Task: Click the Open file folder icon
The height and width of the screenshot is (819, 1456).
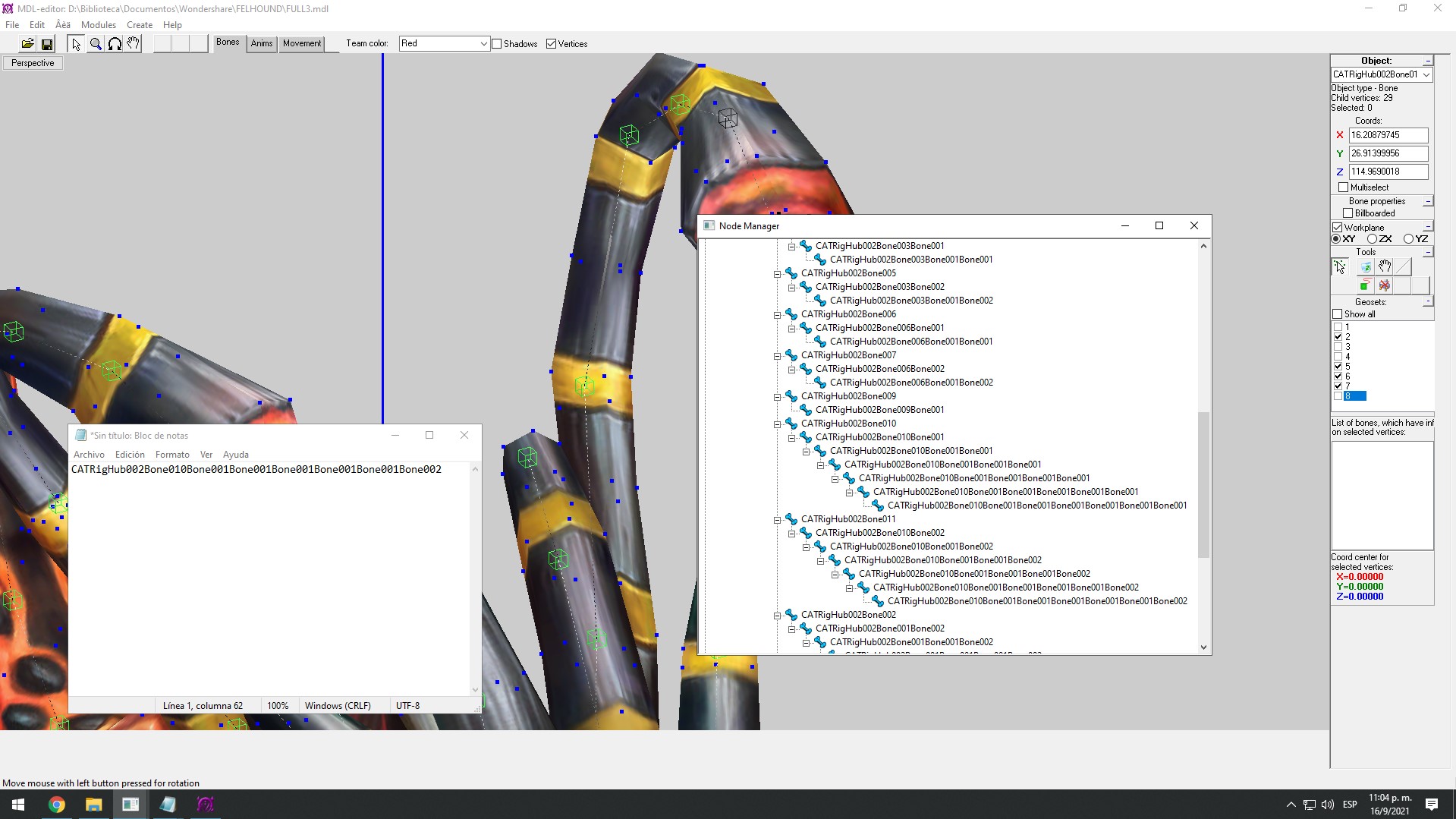Action: point(27,44)
